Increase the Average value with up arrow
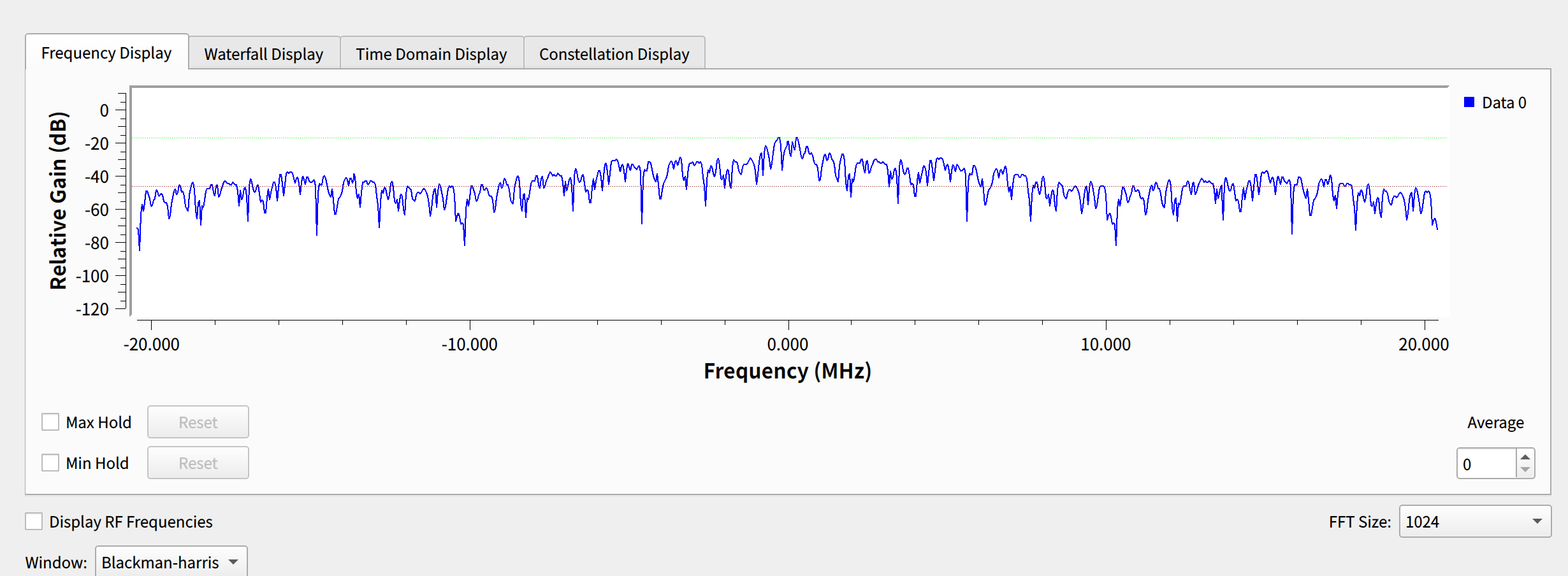Viewport: 1568px width, 576px height. [1525, 457]
